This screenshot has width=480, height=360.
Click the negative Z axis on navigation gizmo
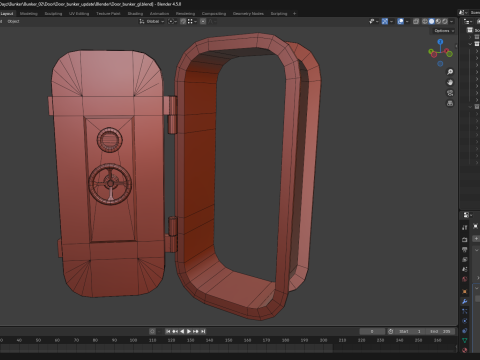(440, 63)
